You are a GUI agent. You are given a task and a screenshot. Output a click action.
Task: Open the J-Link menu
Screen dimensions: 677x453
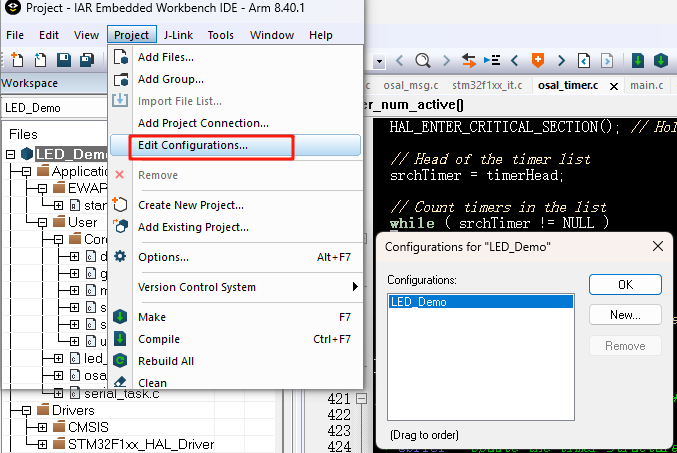(x=178, y=35)
